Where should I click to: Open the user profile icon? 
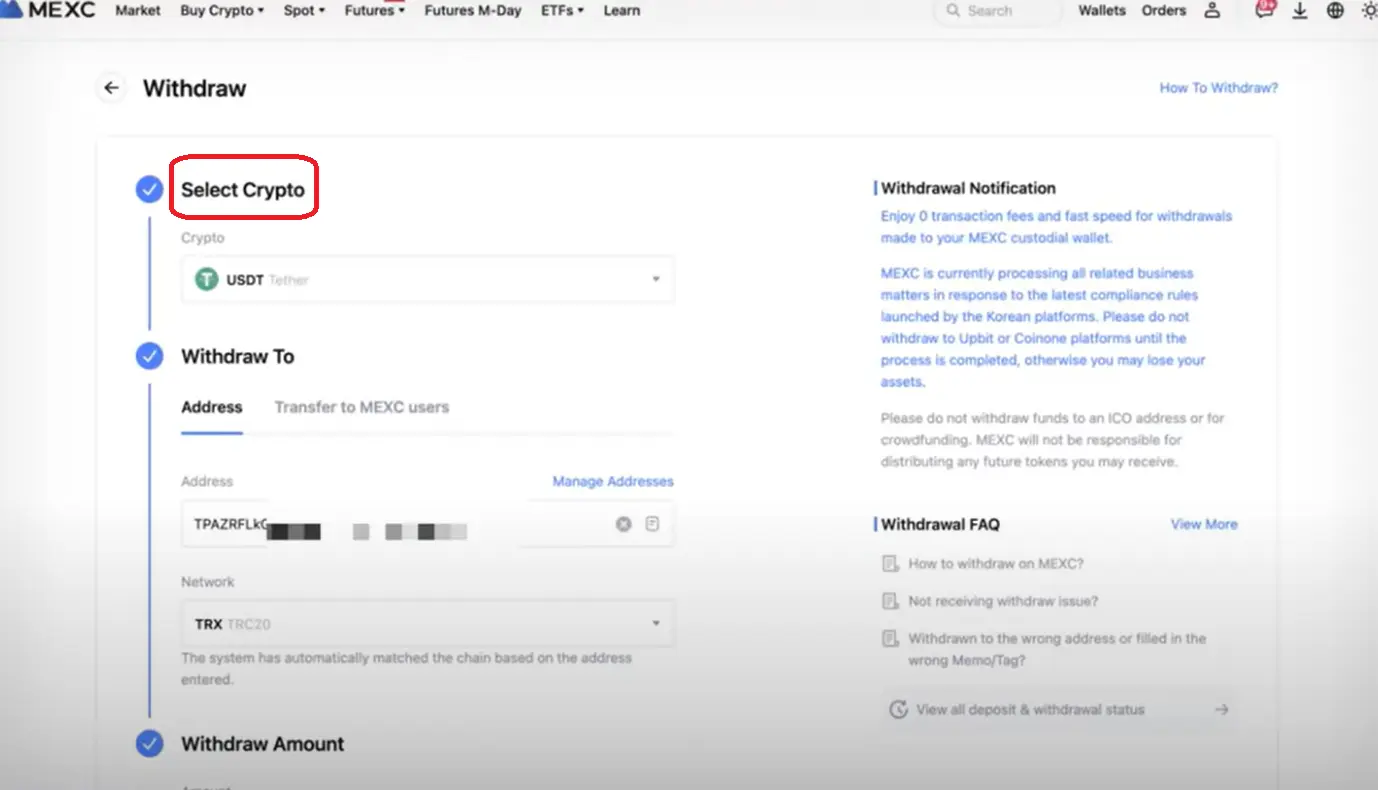1212,11
